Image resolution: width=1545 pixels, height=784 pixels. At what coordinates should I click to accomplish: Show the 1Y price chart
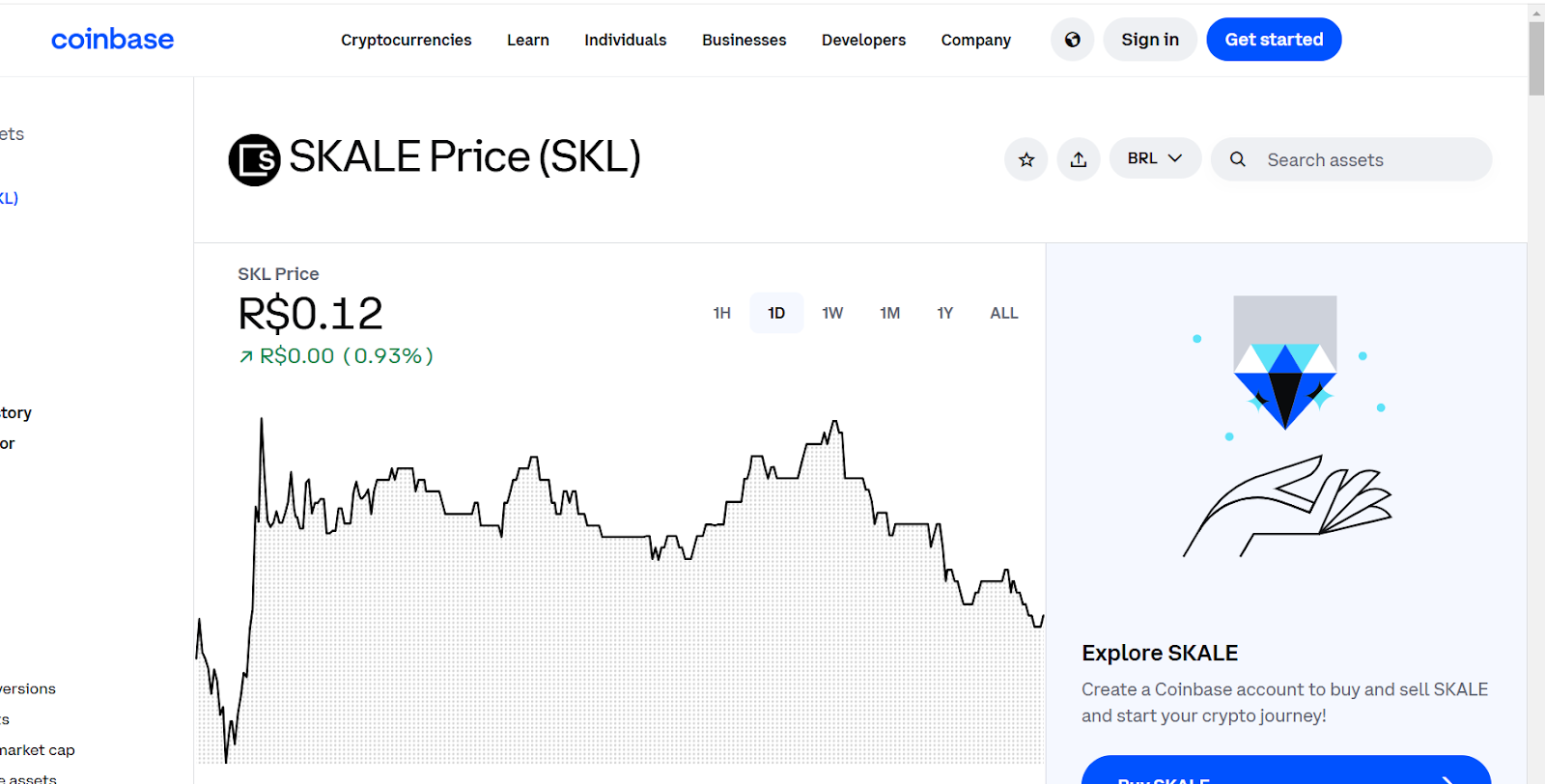[944, 313]
